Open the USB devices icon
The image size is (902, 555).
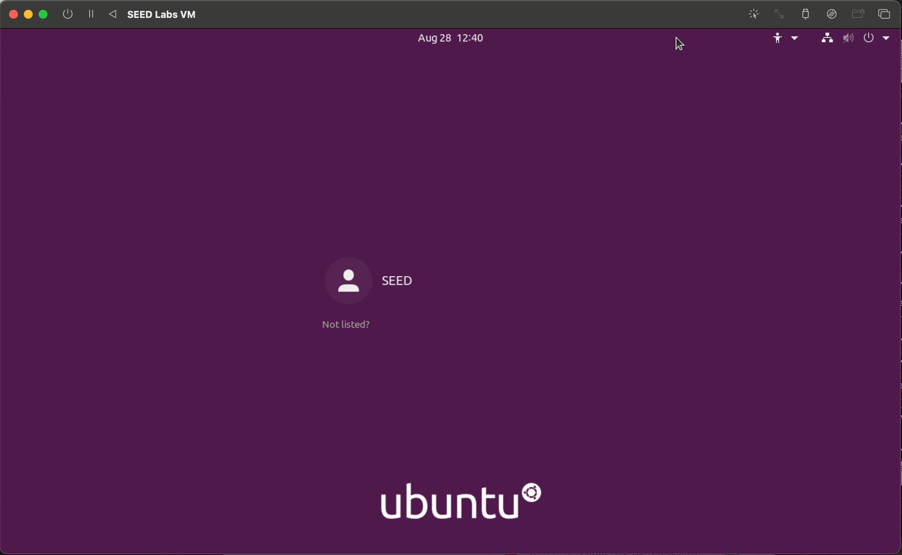coord(805,14)
